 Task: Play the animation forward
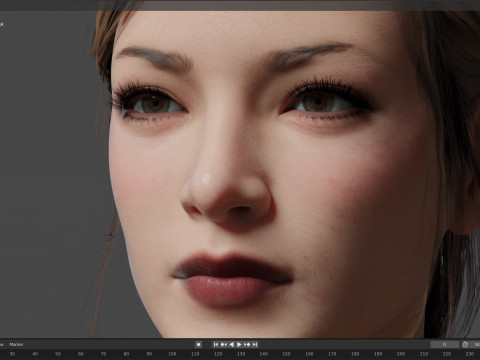239,344
